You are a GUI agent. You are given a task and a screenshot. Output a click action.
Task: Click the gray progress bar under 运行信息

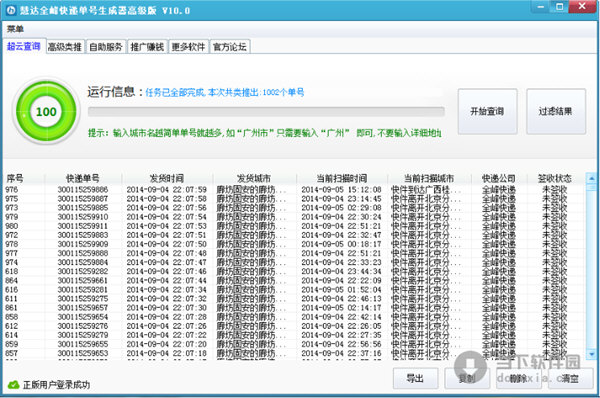click(266, 112)
